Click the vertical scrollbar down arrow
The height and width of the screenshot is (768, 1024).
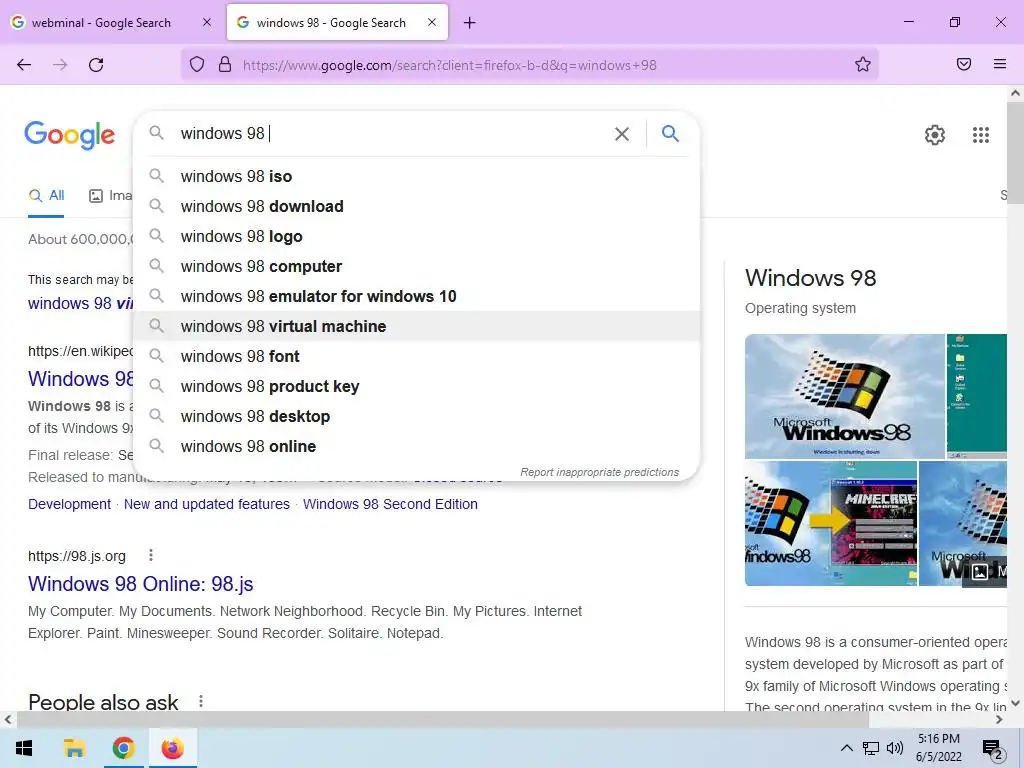[1015, 703]
